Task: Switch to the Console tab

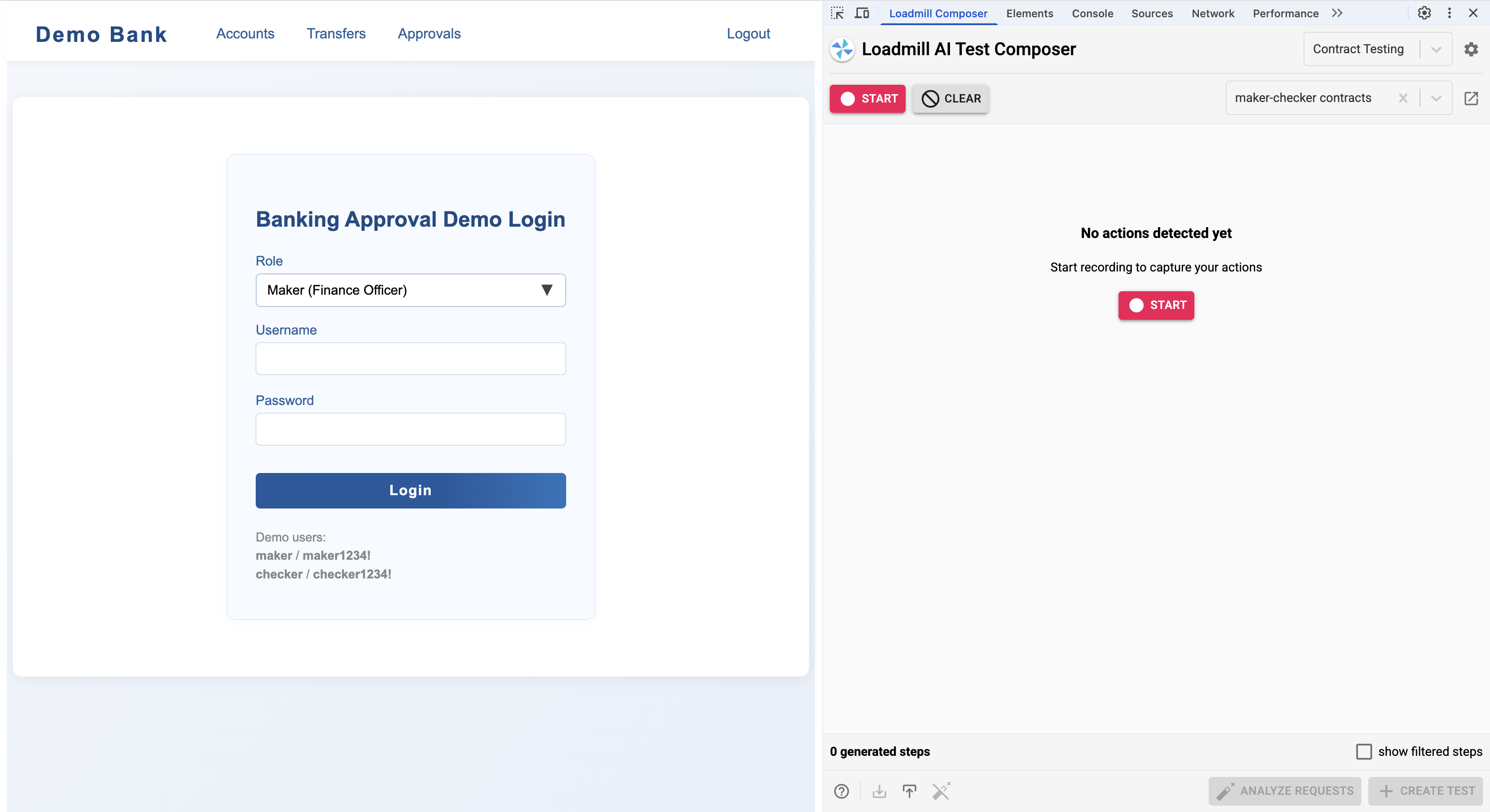Action: pyautogui.click(x=1092, y=13)
